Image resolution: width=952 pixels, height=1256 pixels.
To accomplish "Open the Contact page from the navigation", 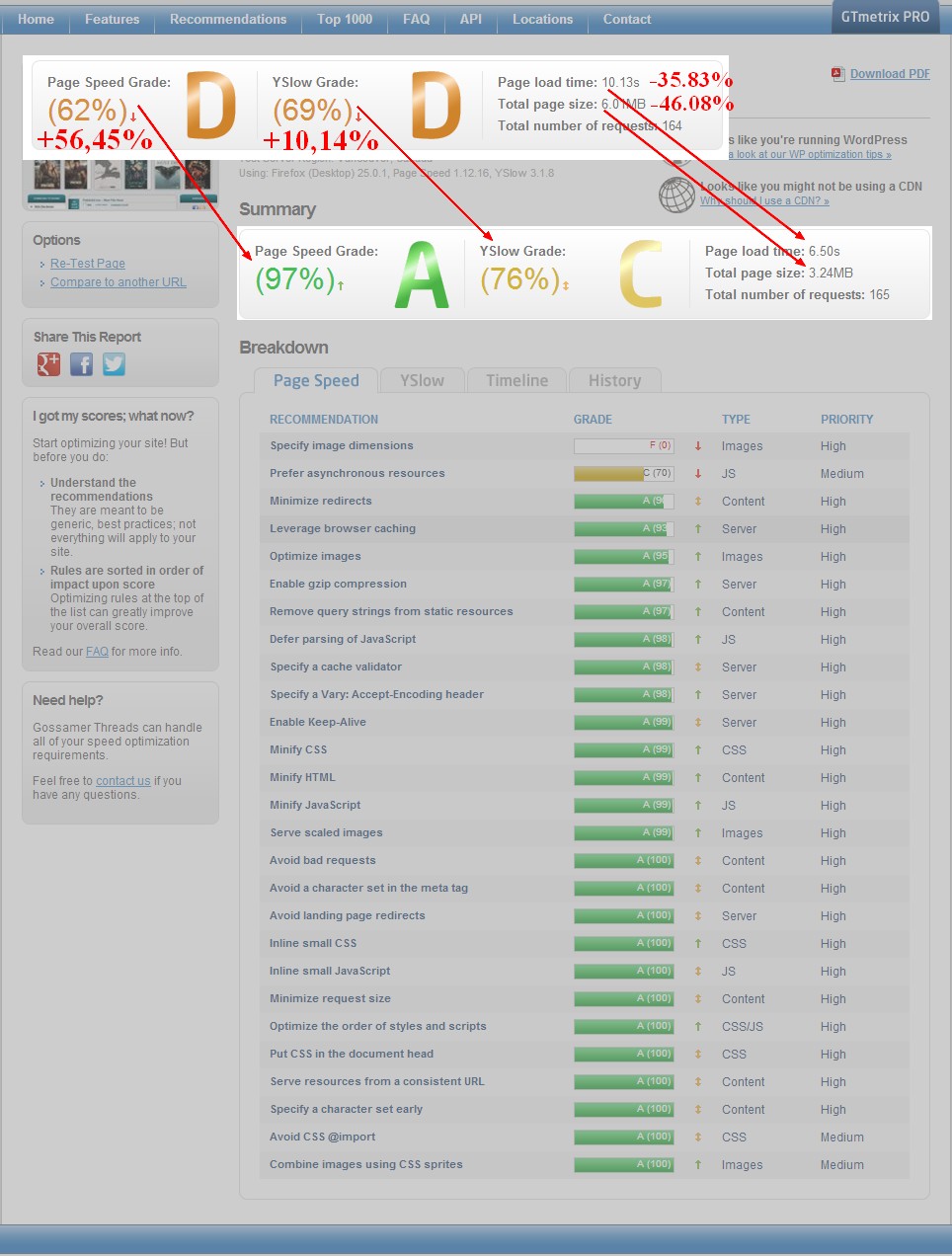I will click(627, 19).
